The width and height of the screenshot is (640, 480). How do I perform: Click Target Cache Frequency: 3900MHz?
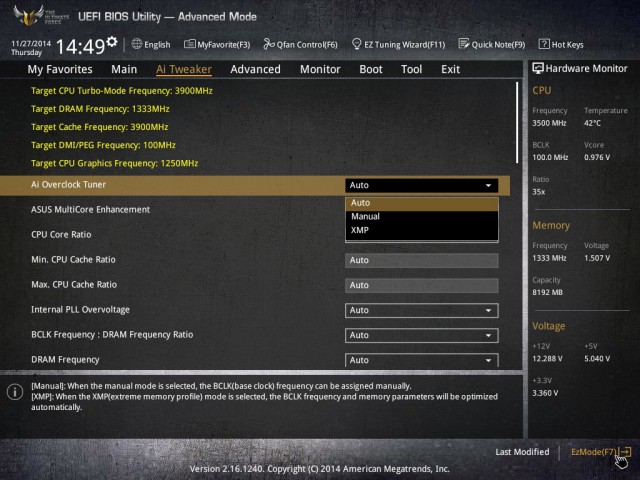click(100, 127)
